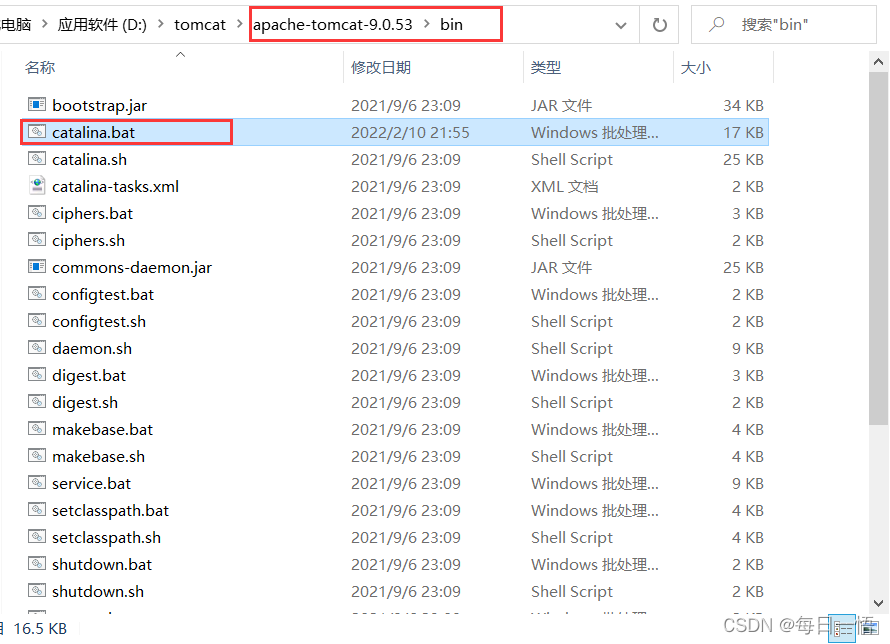Expand chevron before 应用软件 (D:) breadcrumb
Image resolution: width=890 pixels, height=644 pixels.
coord(44,24)
